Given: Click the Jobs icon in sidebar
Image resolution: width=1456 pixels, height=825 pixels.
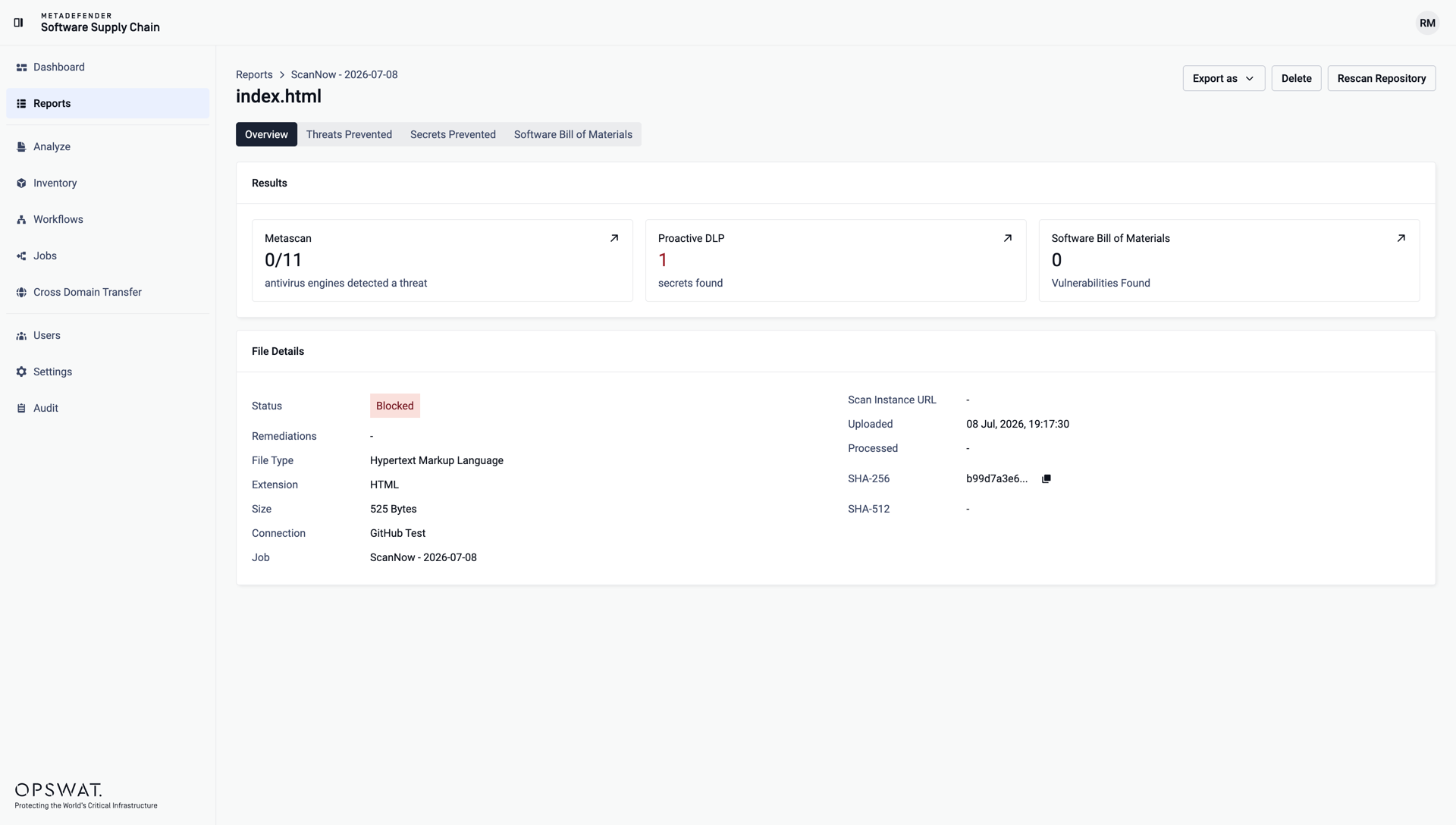Looking at the screenshot, I should [21, 256].
